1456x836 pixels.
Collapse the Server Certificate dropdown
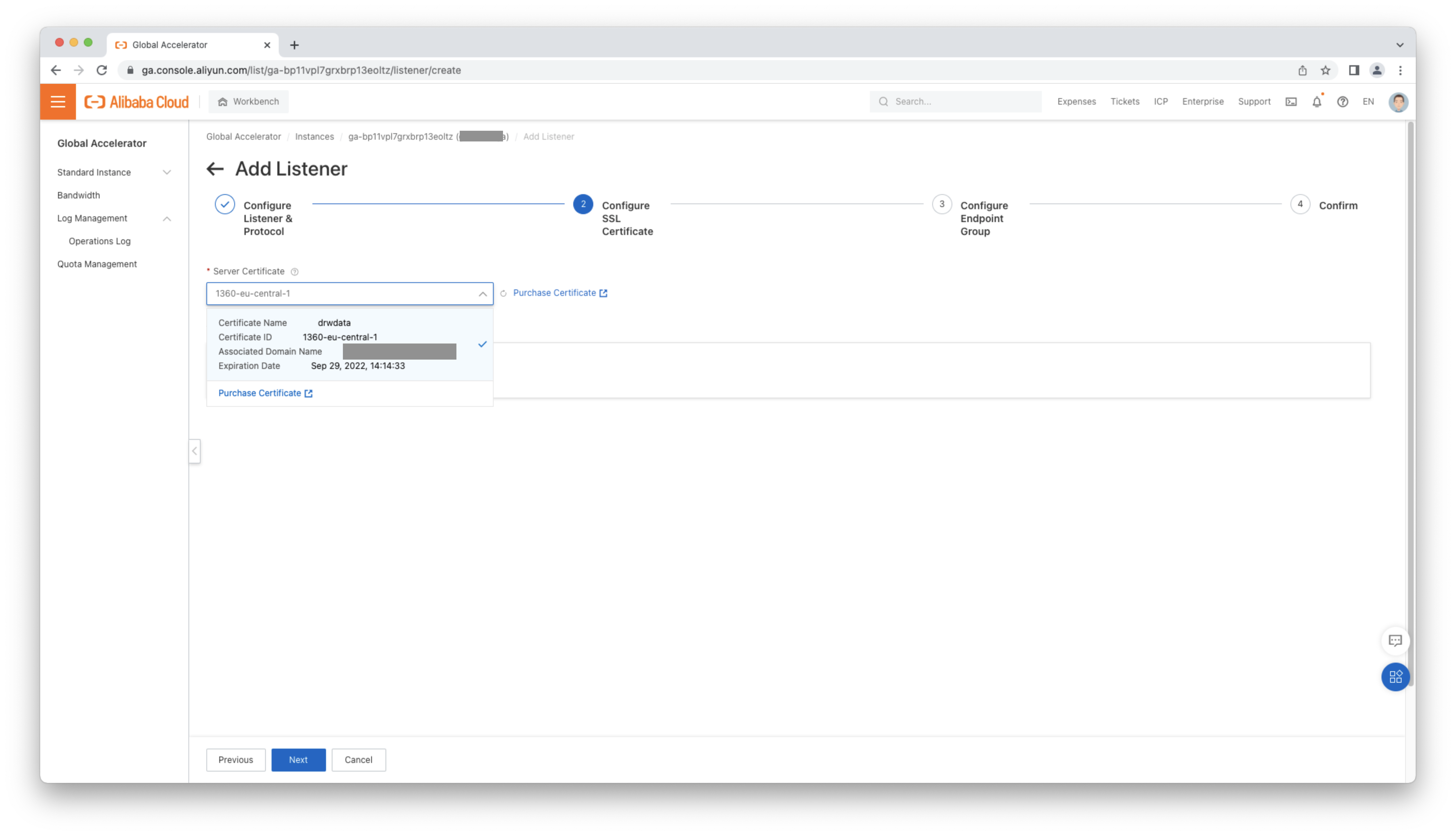pos(482,293)
